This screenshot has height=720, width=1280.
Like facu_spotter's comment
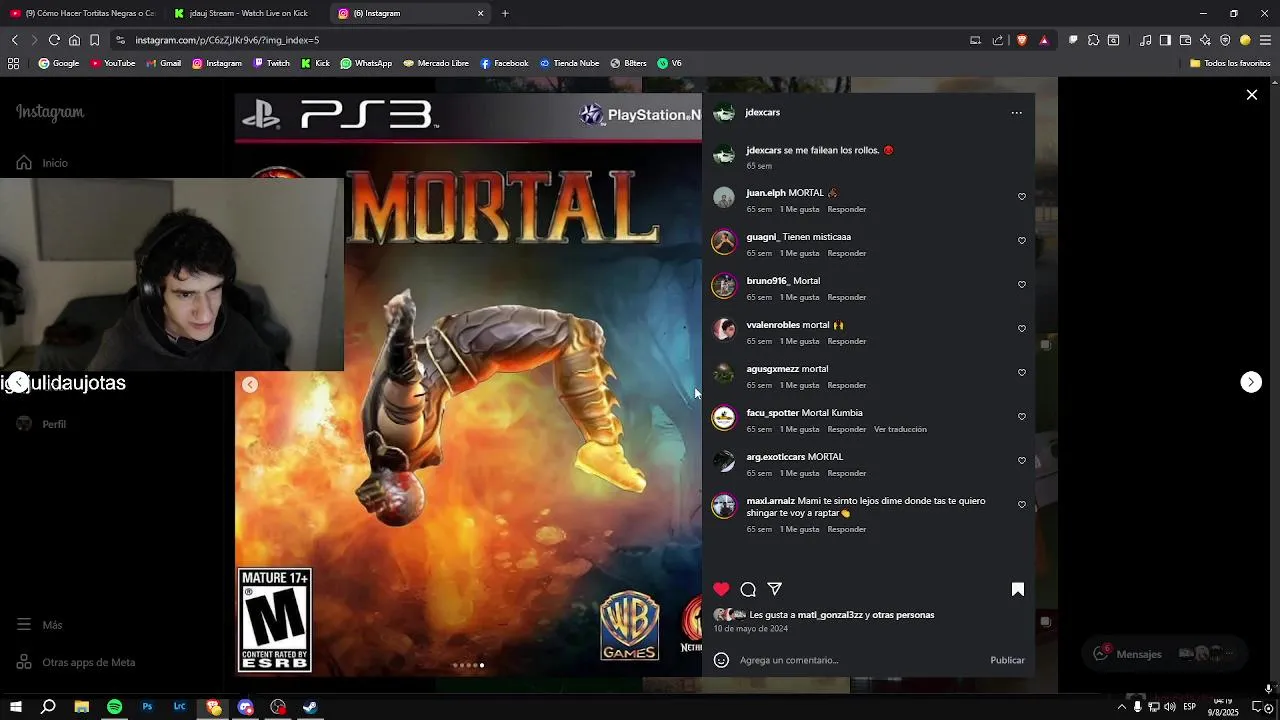point(1021,417)
